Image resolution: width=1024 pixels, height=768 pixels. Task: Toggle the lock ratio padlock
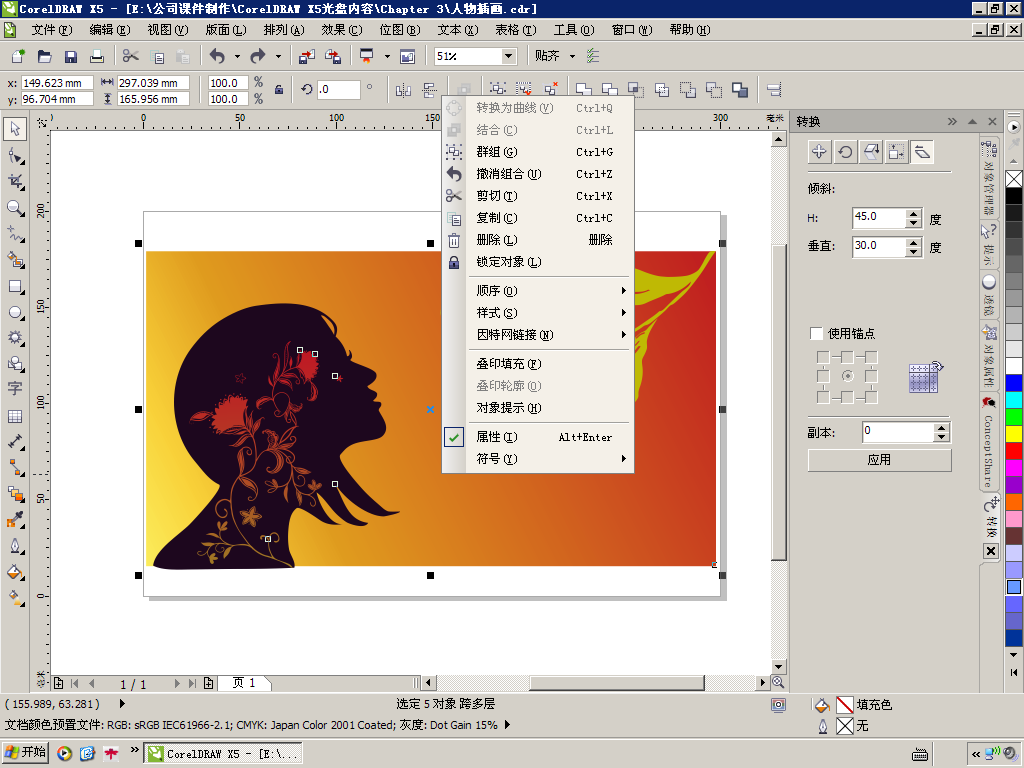tap(279, 90)
